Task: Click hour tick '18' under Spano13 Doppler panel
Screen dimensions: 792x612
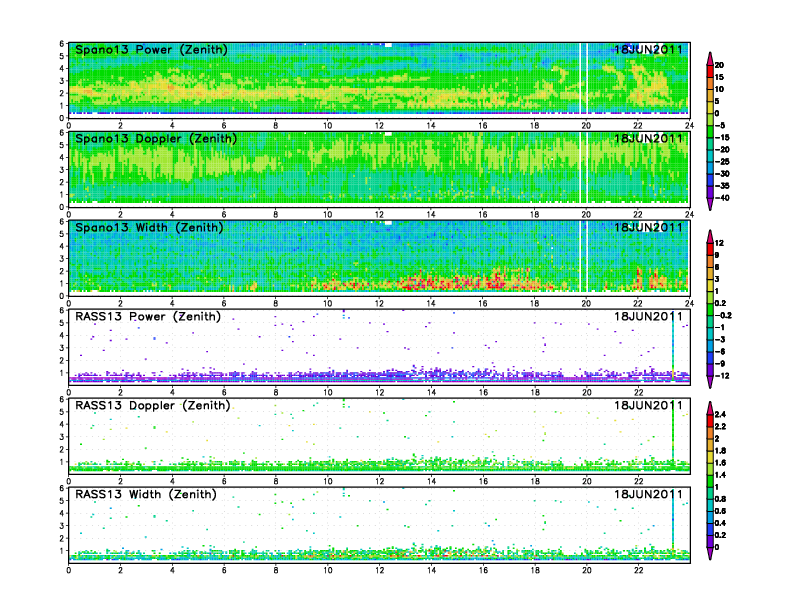Action: point(534,215)
